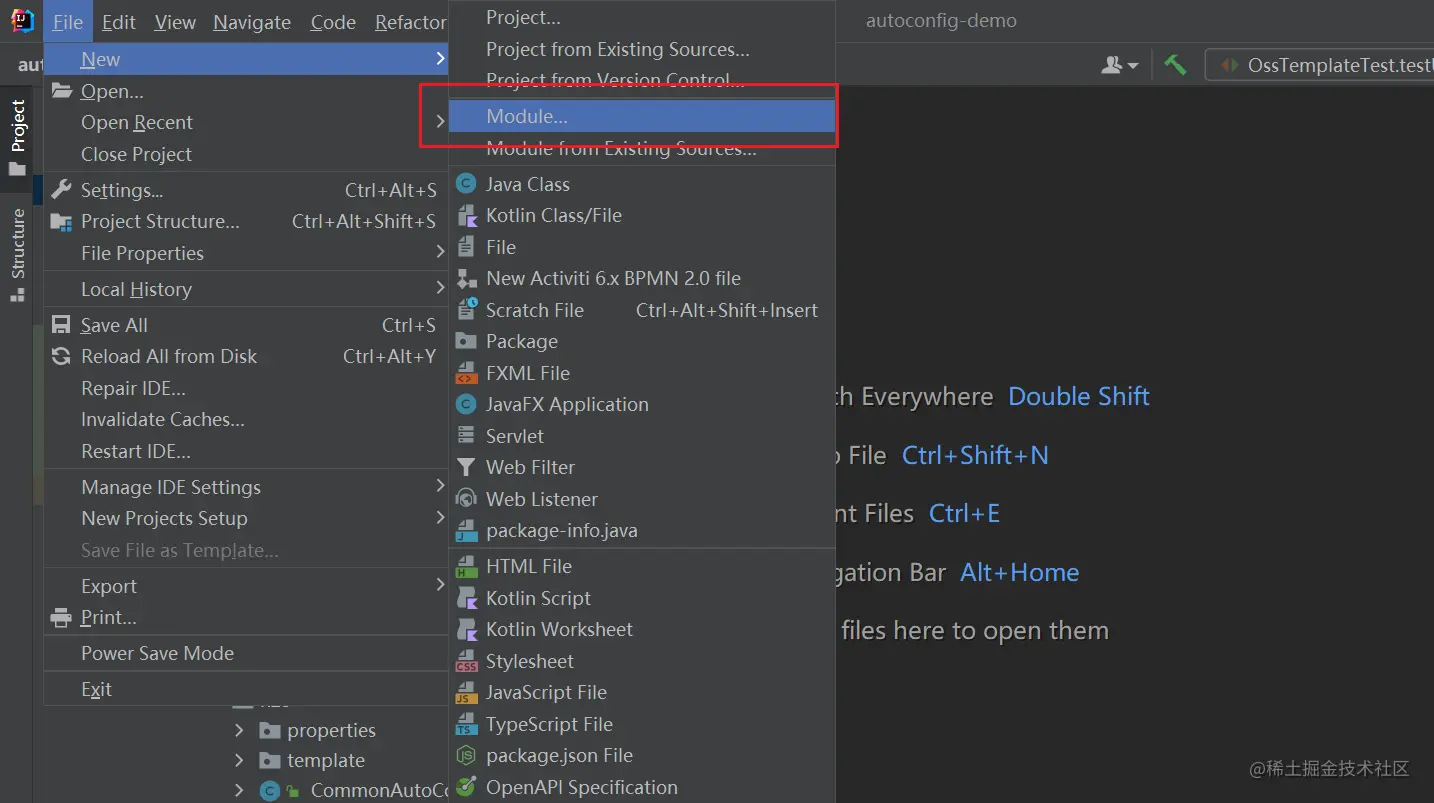
Task: Open the View menu
Action: coord(175,22)
